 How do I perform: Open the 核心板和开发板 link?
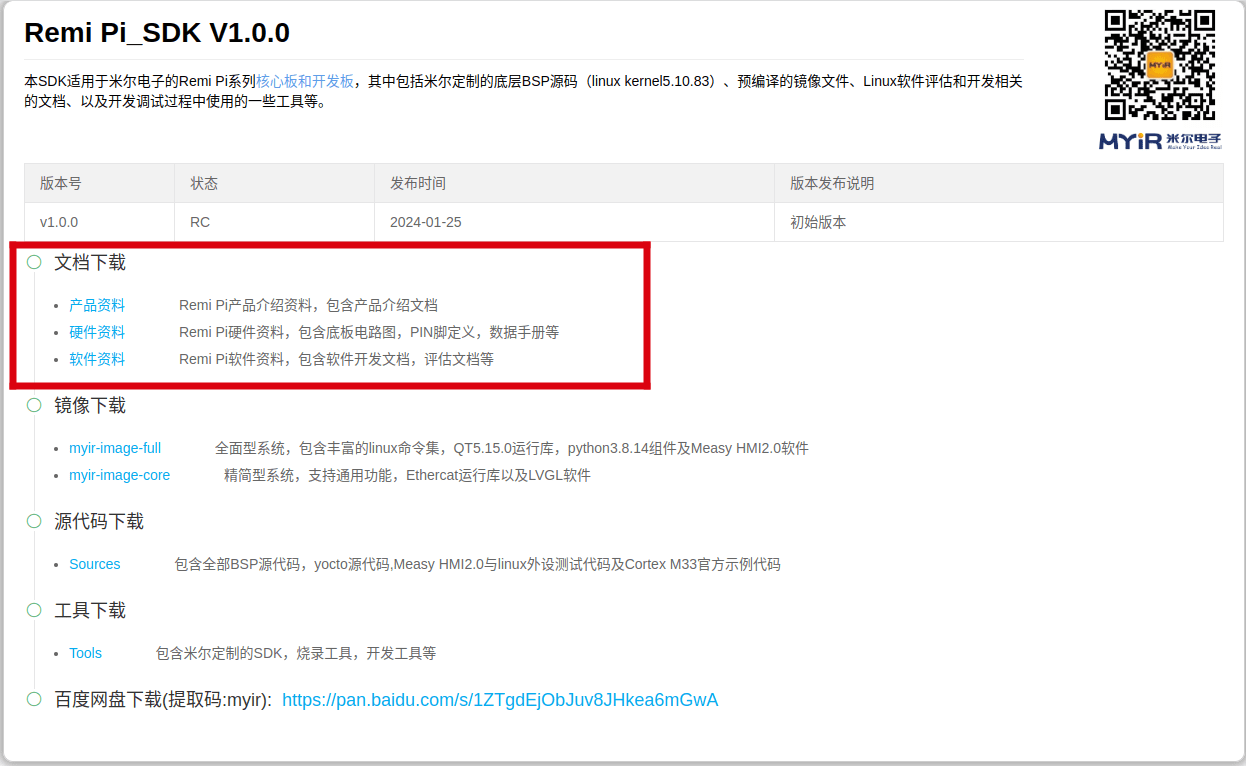click(305, 81)
